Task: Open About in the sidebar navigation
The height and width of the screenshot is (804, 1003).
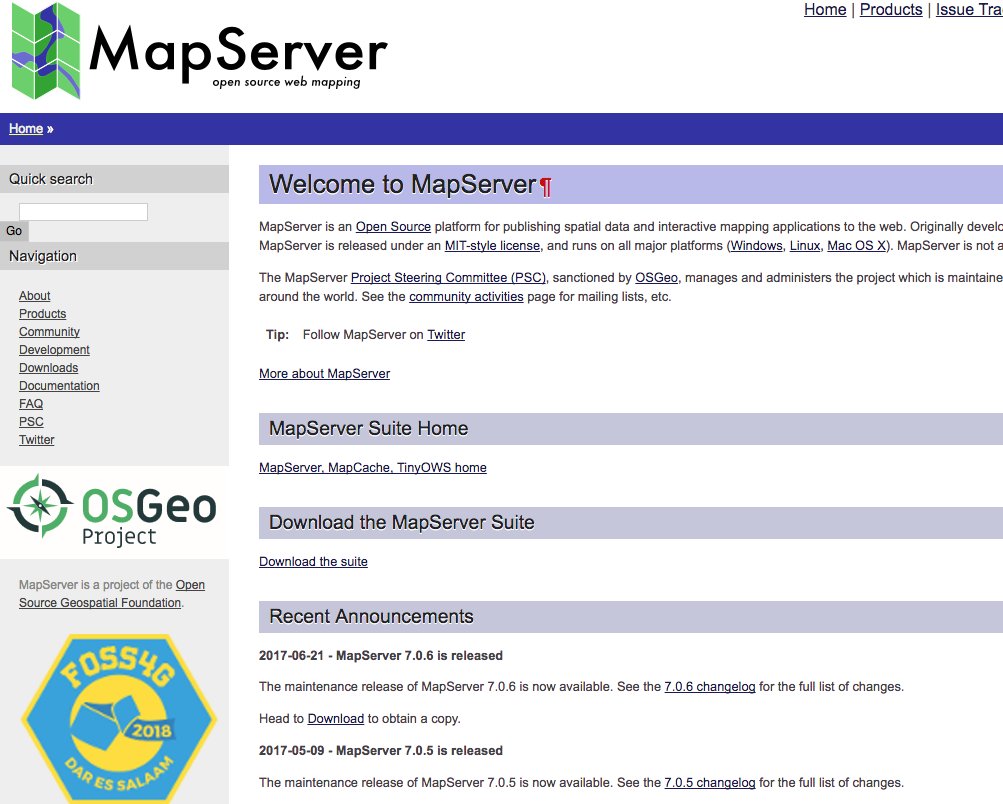Action: click(x=35, y=296)
